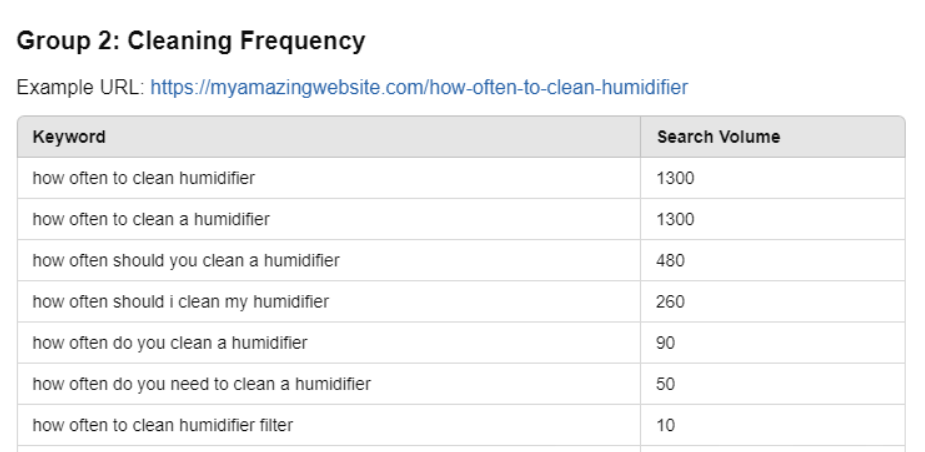
Task: Click the partially visible row below the filter keyword
Action: (328, 449)
